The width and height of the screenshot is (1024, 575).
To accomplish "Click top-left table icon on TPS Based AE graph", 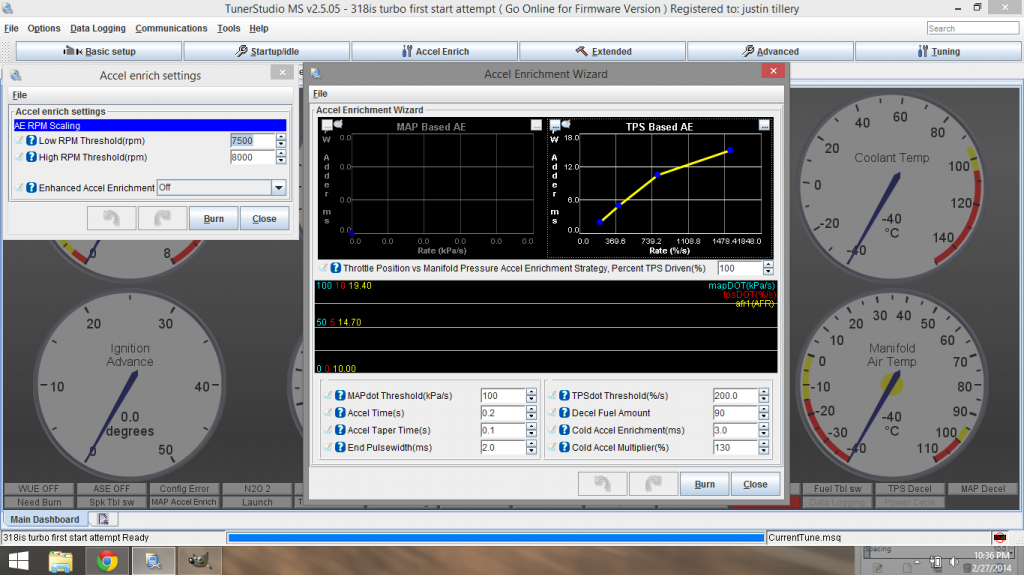I will [554, 124].
